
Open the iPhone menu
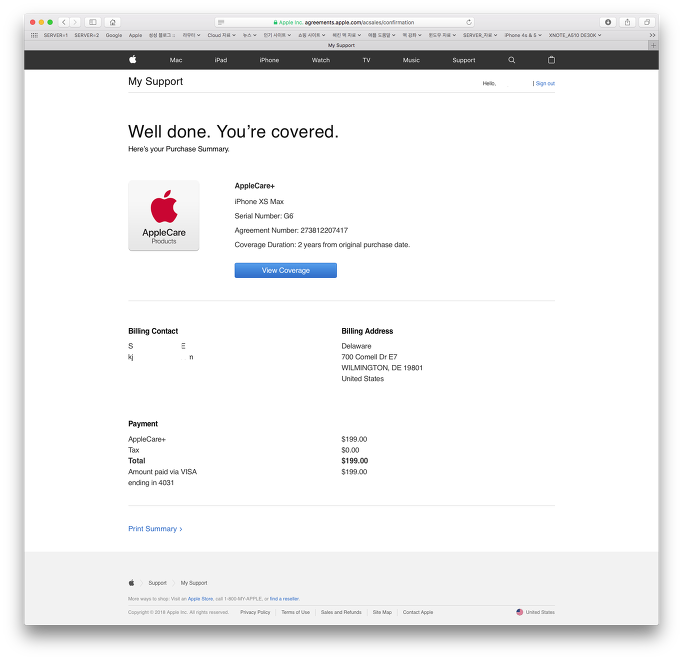coord(269,60)
